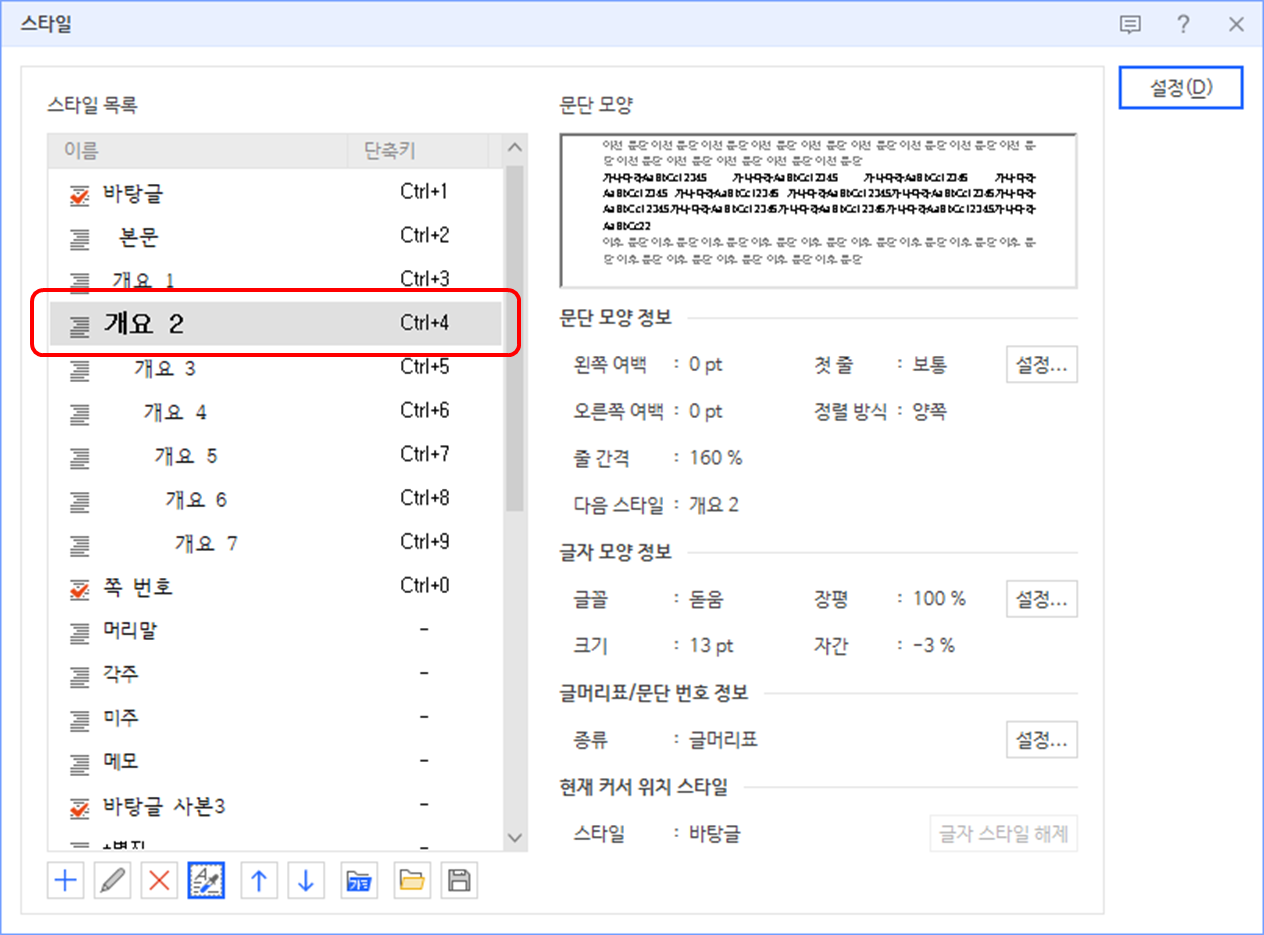
Task: Select the style copy (eyedropper) tool
Action: (x=207, y=880)
